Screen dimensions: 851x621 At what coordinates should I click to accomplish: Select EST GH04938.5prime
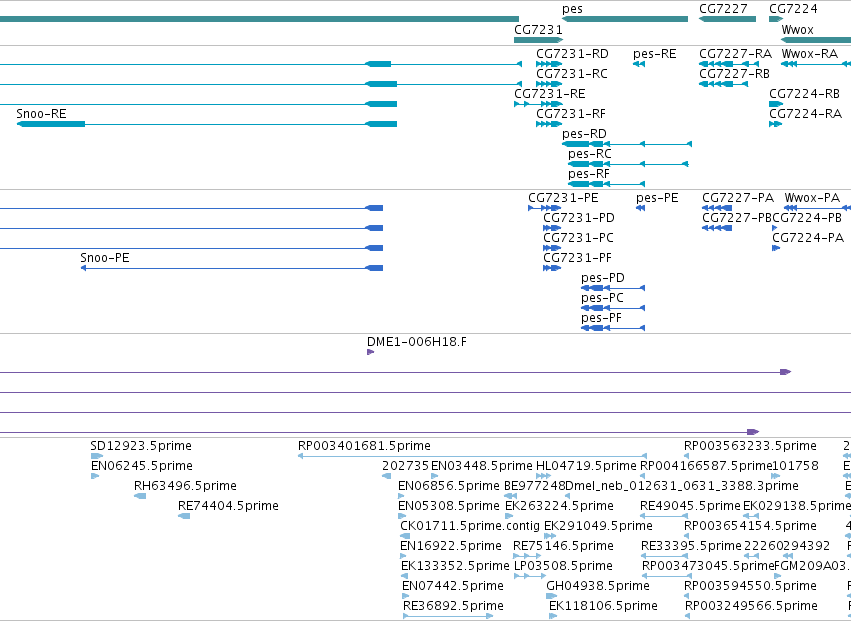coord(552,597)
